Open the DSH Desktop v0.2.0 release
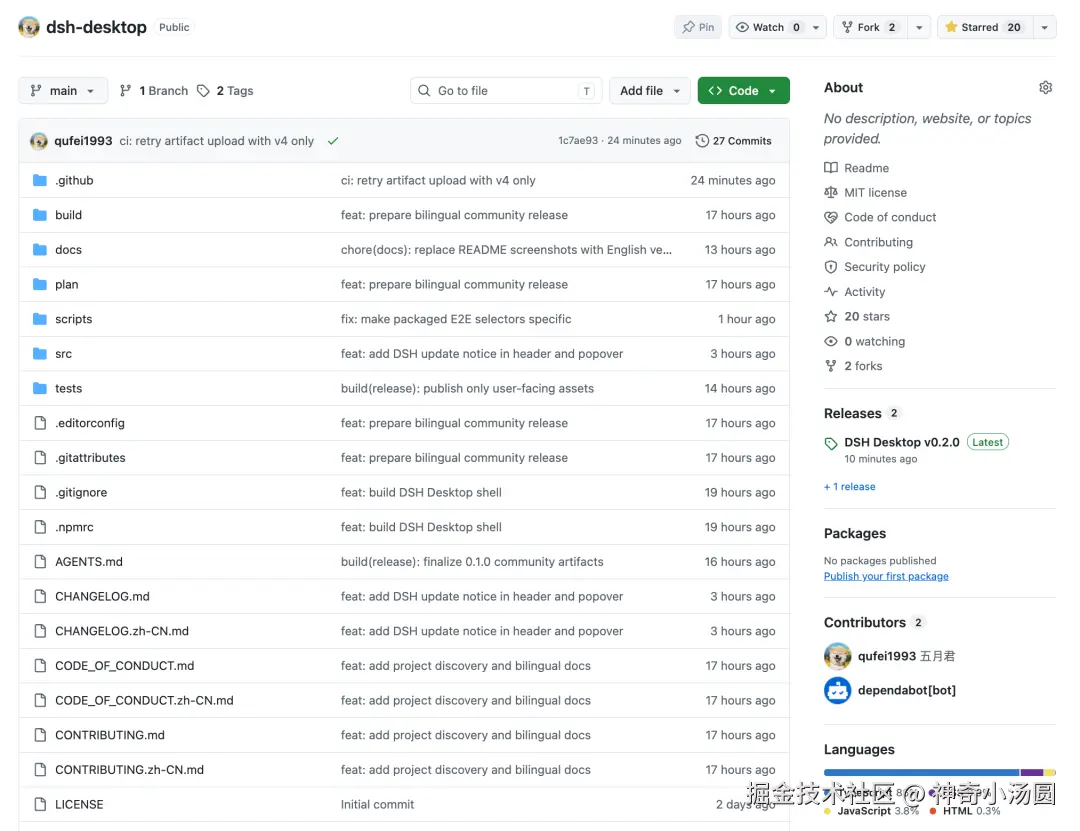 click(902, 442)
